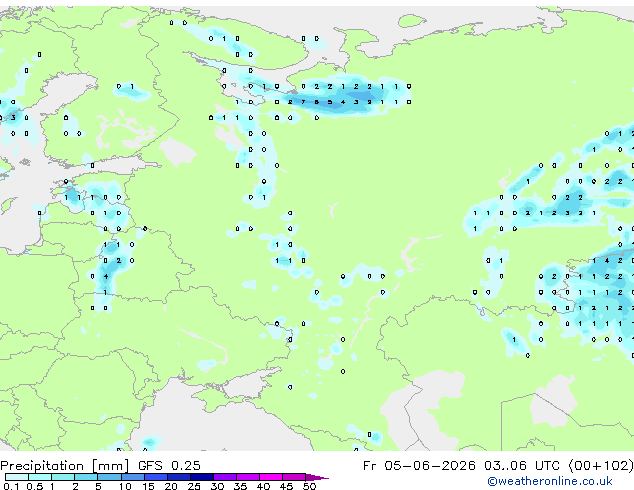
Task: Click the legend value '30'
Action: pyautogui.click(x=217, y=486)
